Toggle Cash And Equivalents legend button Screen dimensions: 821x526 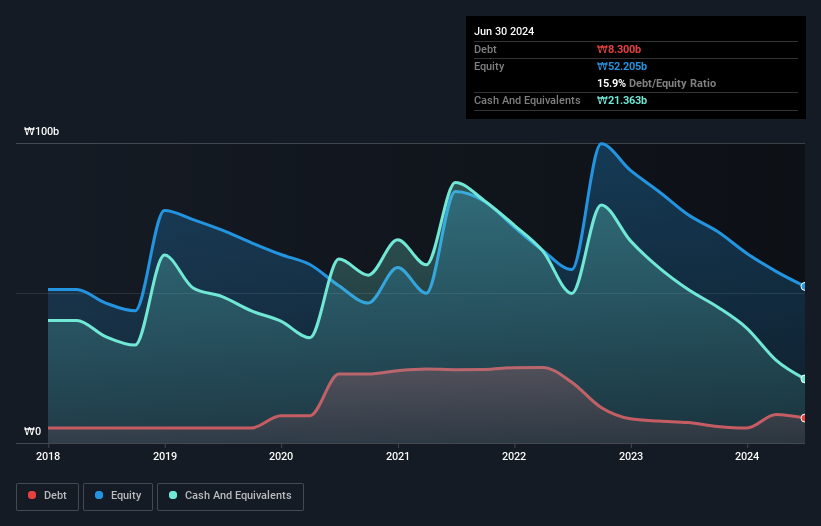230,496
